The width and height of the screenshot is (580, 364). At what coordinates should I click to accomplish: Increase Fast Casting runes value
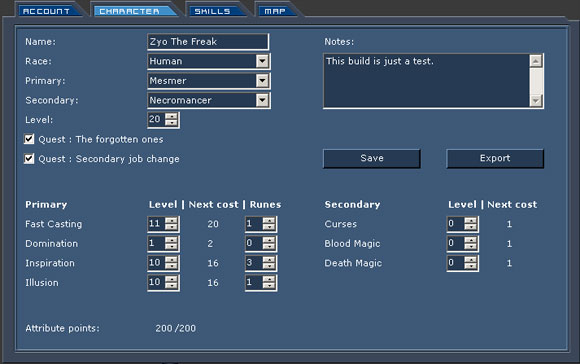pyautogui.click(x=269, y=220)
